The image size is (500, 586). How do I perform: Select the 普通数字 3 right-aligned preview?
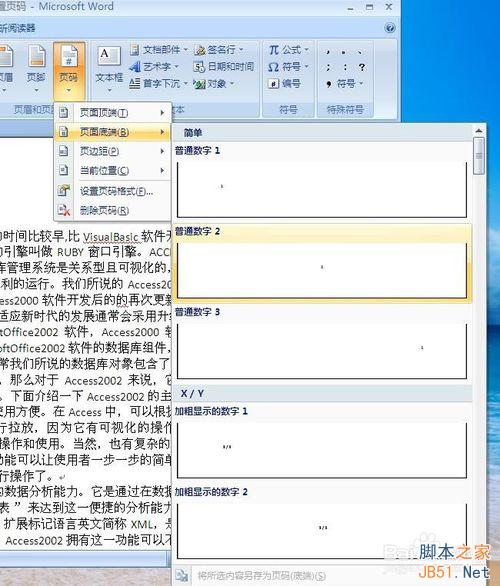322,351
